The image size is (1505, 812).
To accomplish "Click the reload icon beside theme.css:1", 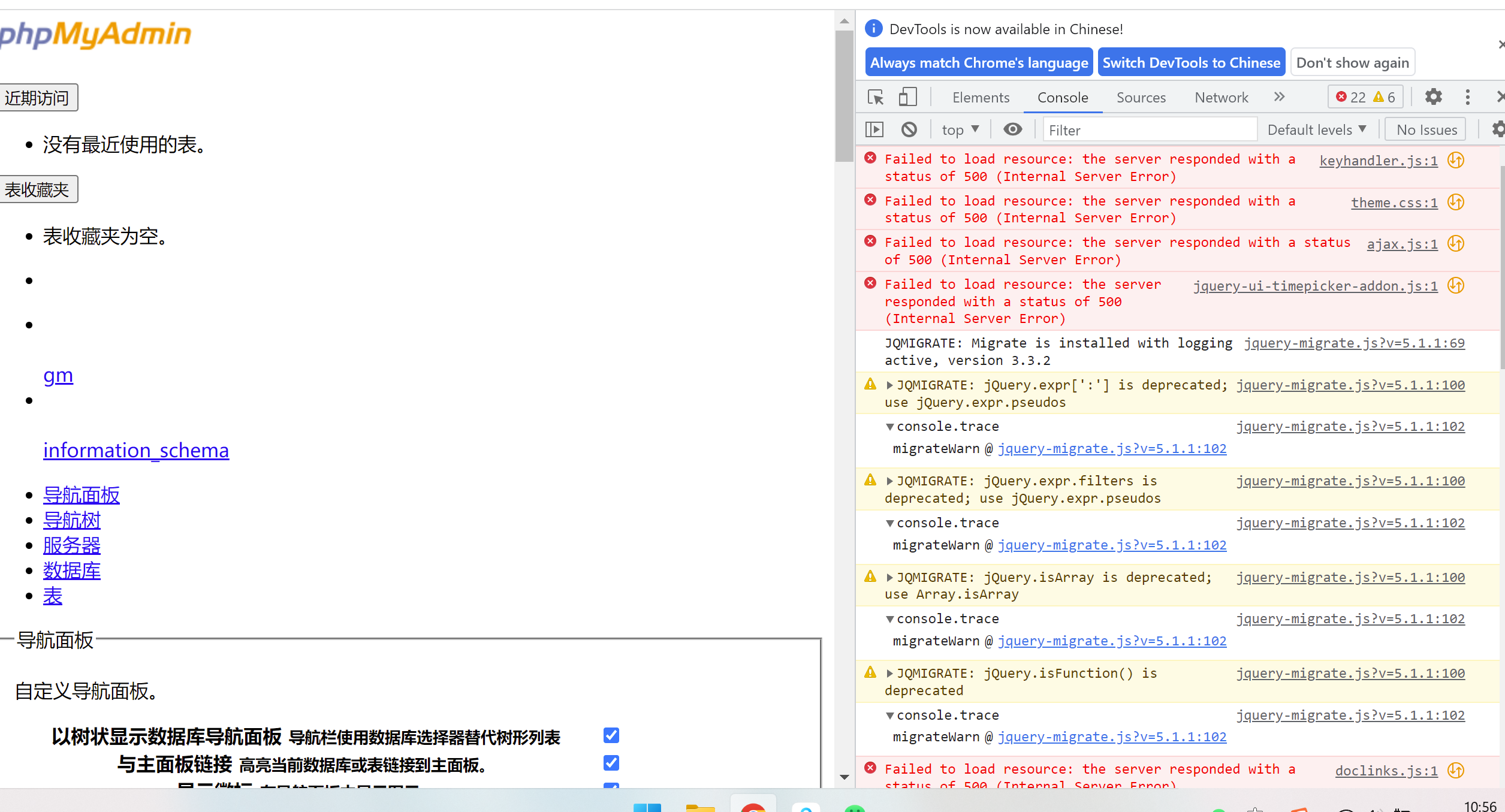I will pos(1456,202).
